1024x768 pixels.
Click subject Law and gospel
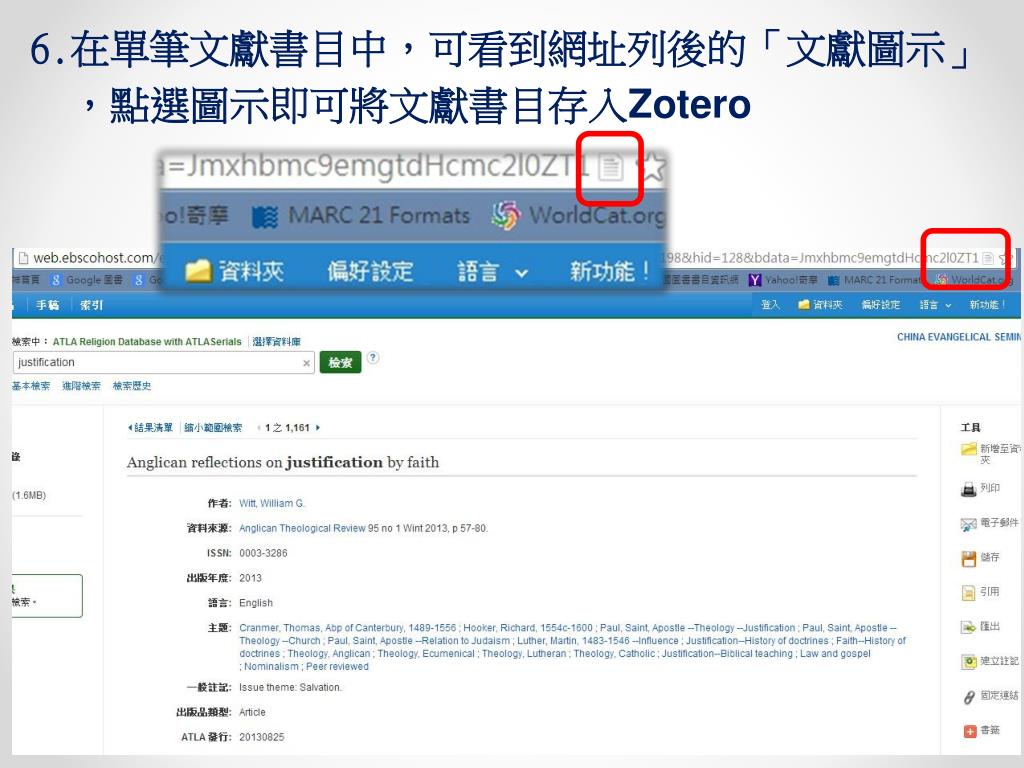[835, 654]
